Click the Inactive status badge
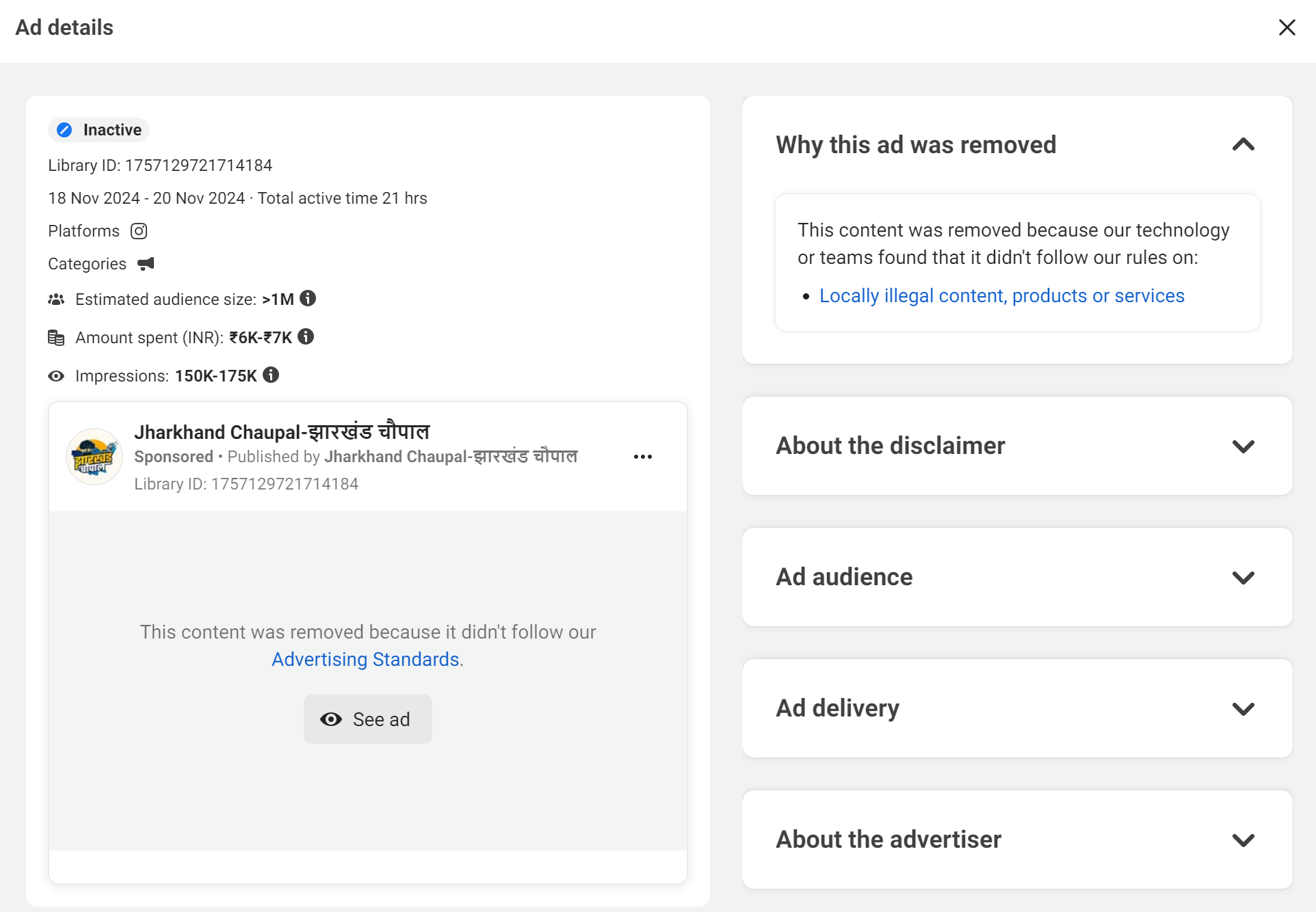The image size is (1316, 912). pos(99,130)
